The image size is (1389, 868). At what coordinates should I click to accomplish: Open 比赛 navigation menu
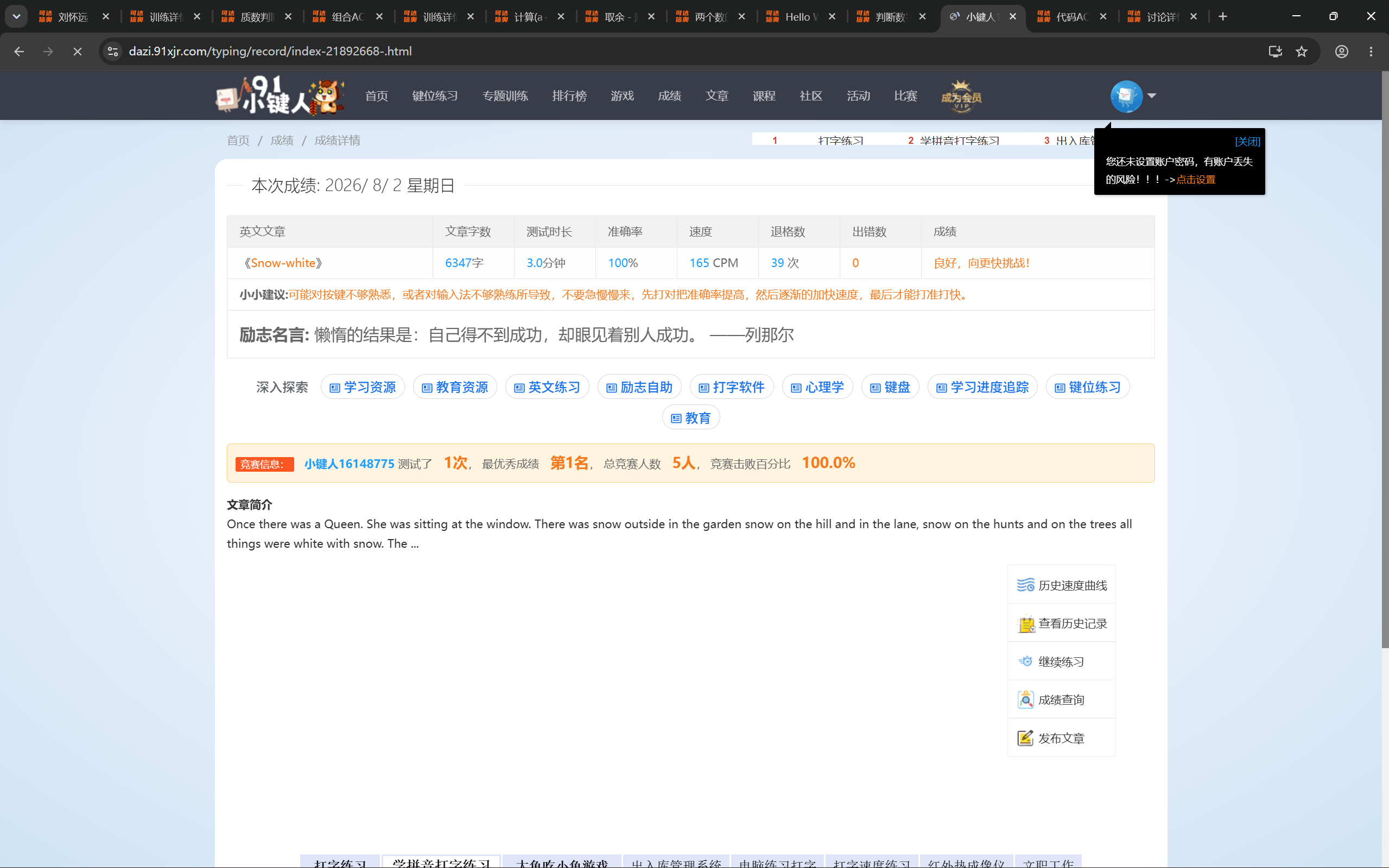click(906, 96)
